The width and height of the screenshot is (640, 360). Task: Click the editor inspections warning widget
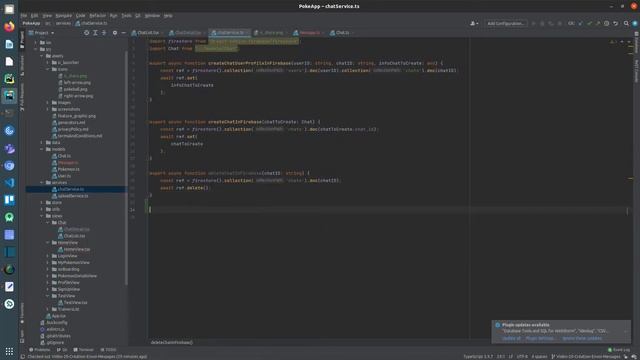613,42
